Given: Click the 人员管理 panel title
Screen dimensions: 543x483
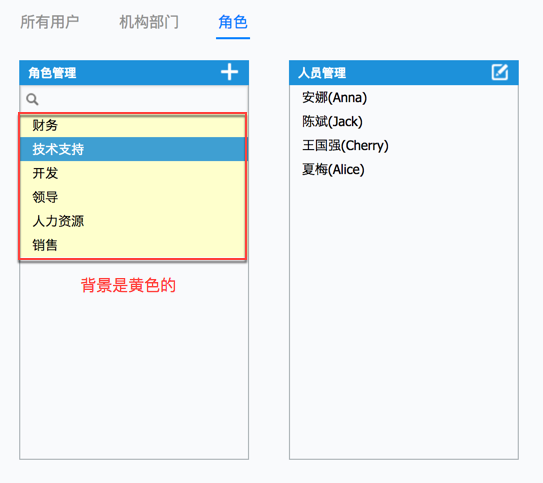Looking at the screenshot, I should tap(322, 73).
